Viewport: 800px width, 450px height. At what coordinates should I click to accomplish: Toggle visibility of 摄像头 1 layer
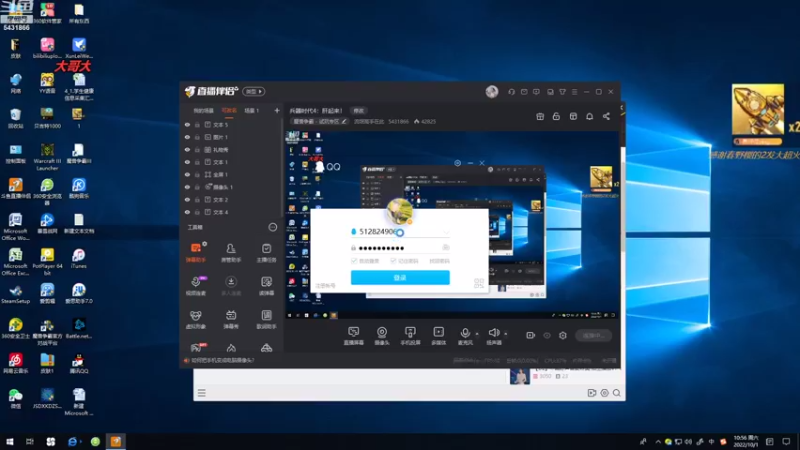point(187,187)
